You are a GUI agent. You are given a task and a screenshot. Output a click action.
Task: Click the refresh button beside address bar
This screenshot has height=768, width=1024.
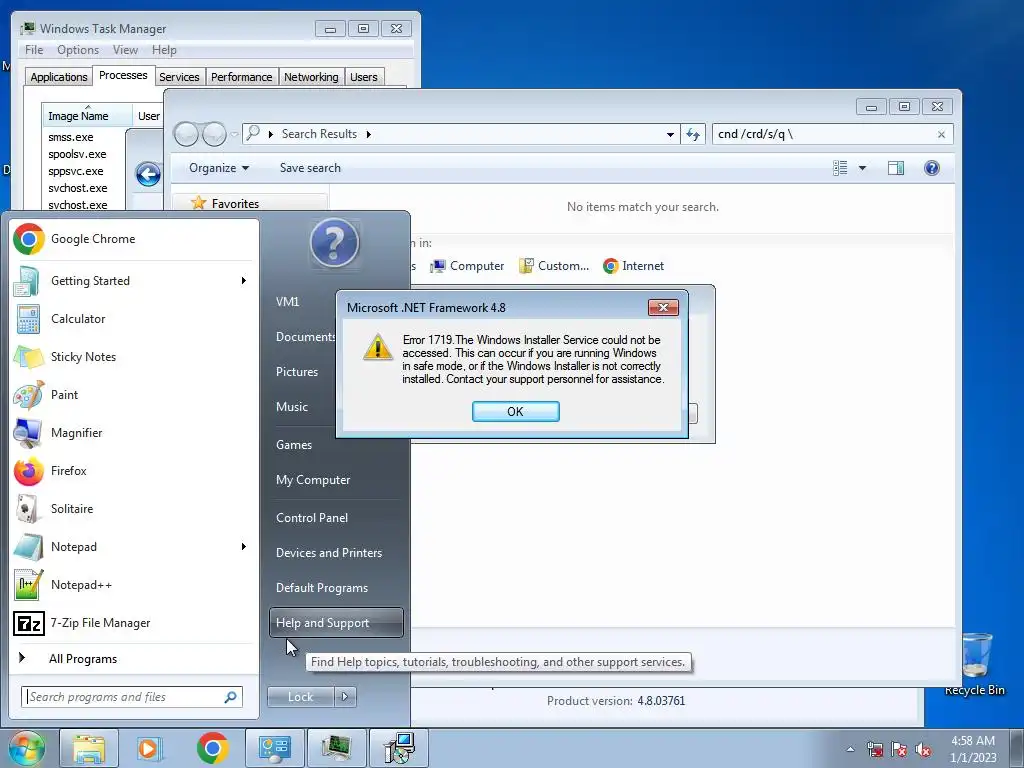(x=693, y=134)
